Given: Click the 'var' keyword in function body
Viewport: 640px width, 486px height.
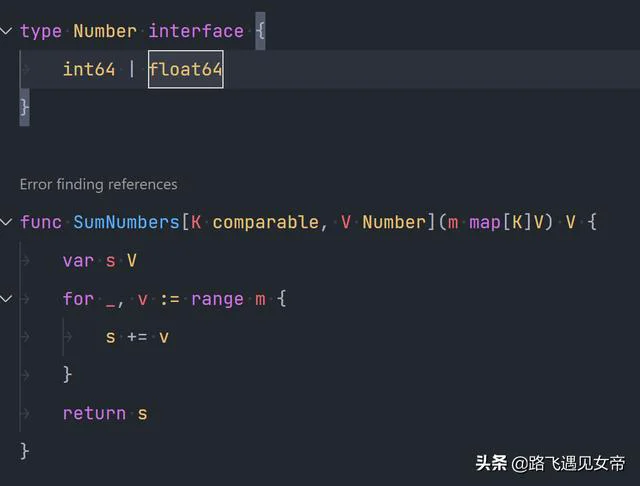Looking at the screenshot, I should pos(78,261).
